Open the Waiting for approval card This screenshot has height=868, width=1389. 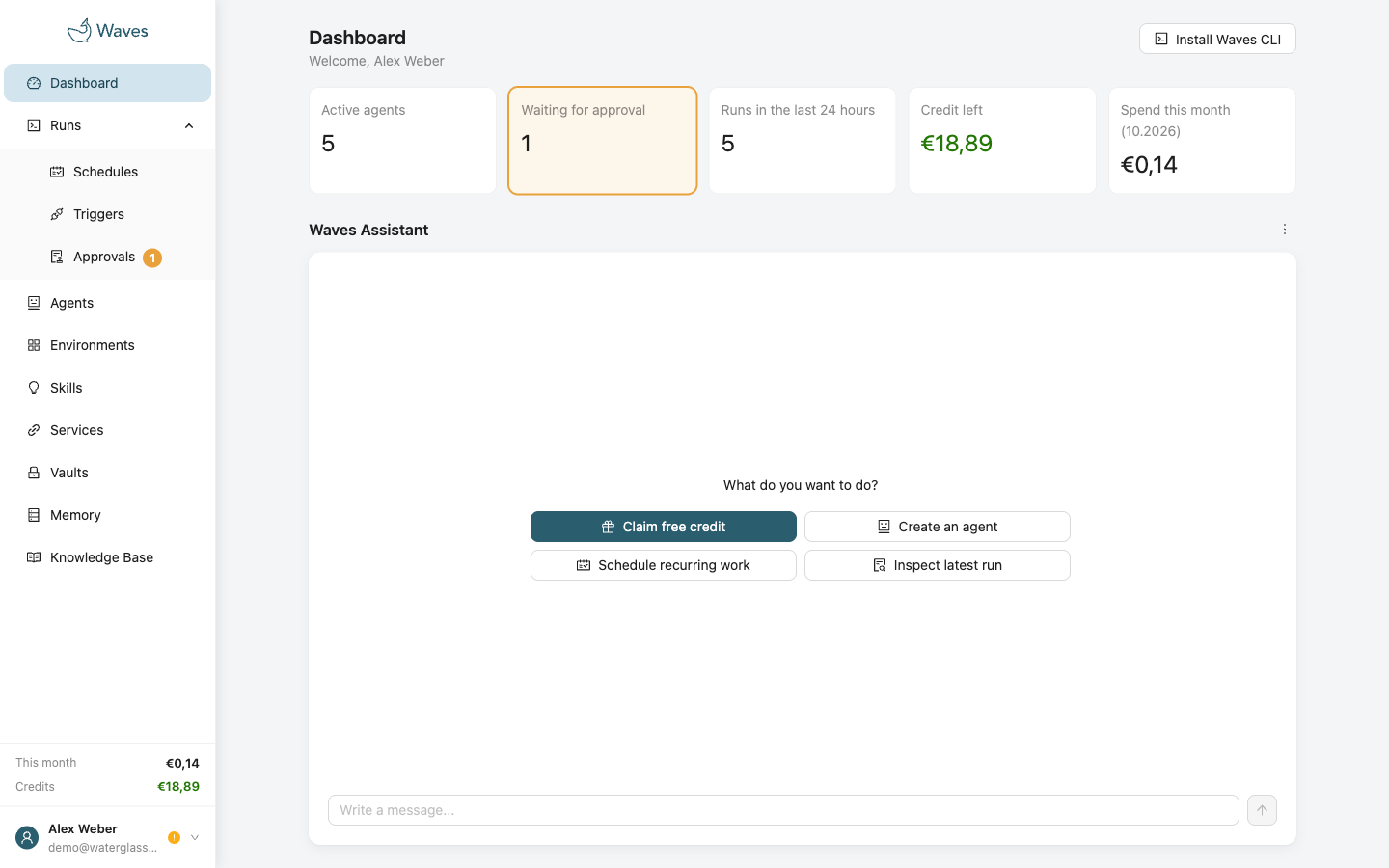(603, 141)
